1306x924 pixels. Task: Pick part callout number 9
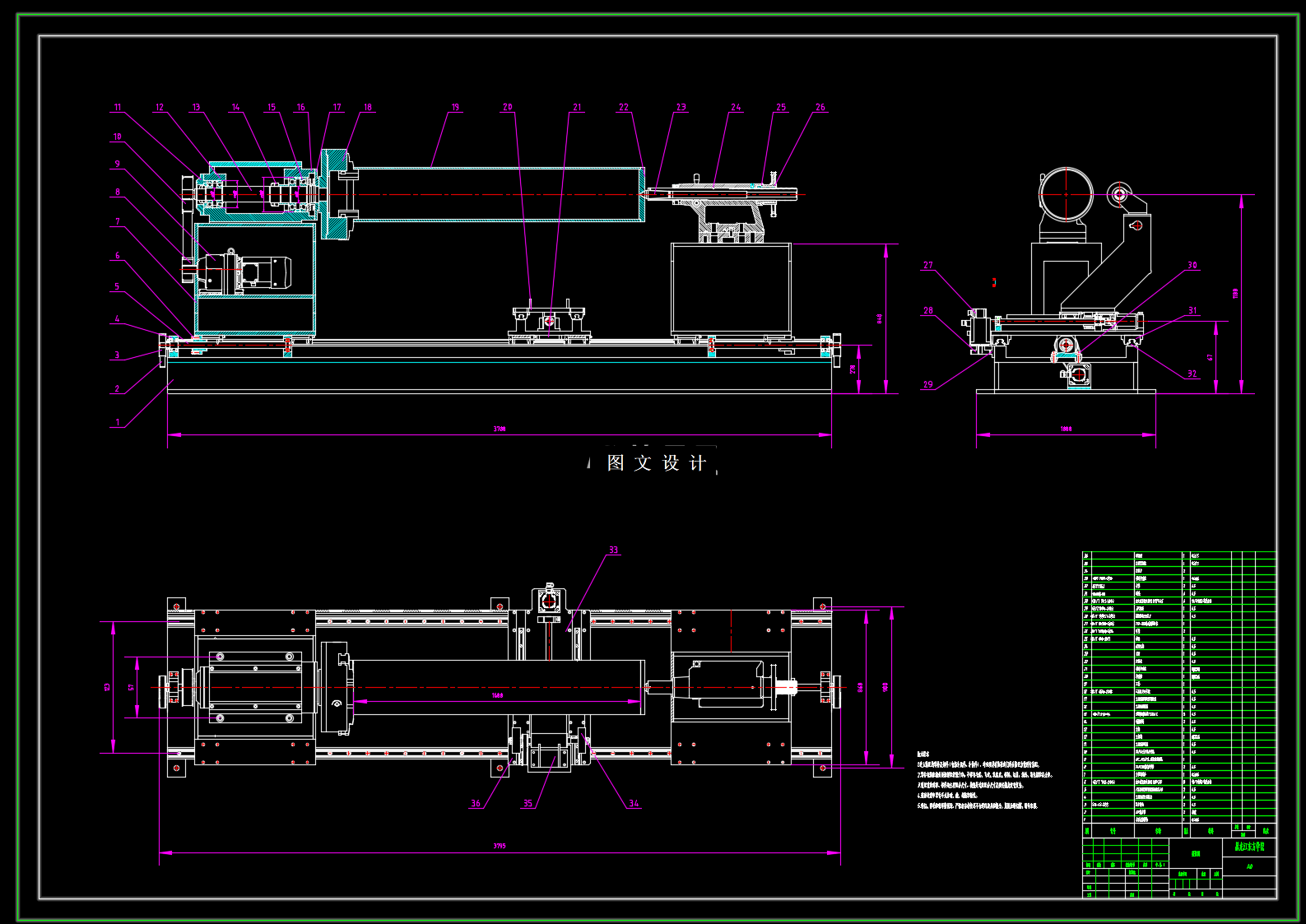117,165
